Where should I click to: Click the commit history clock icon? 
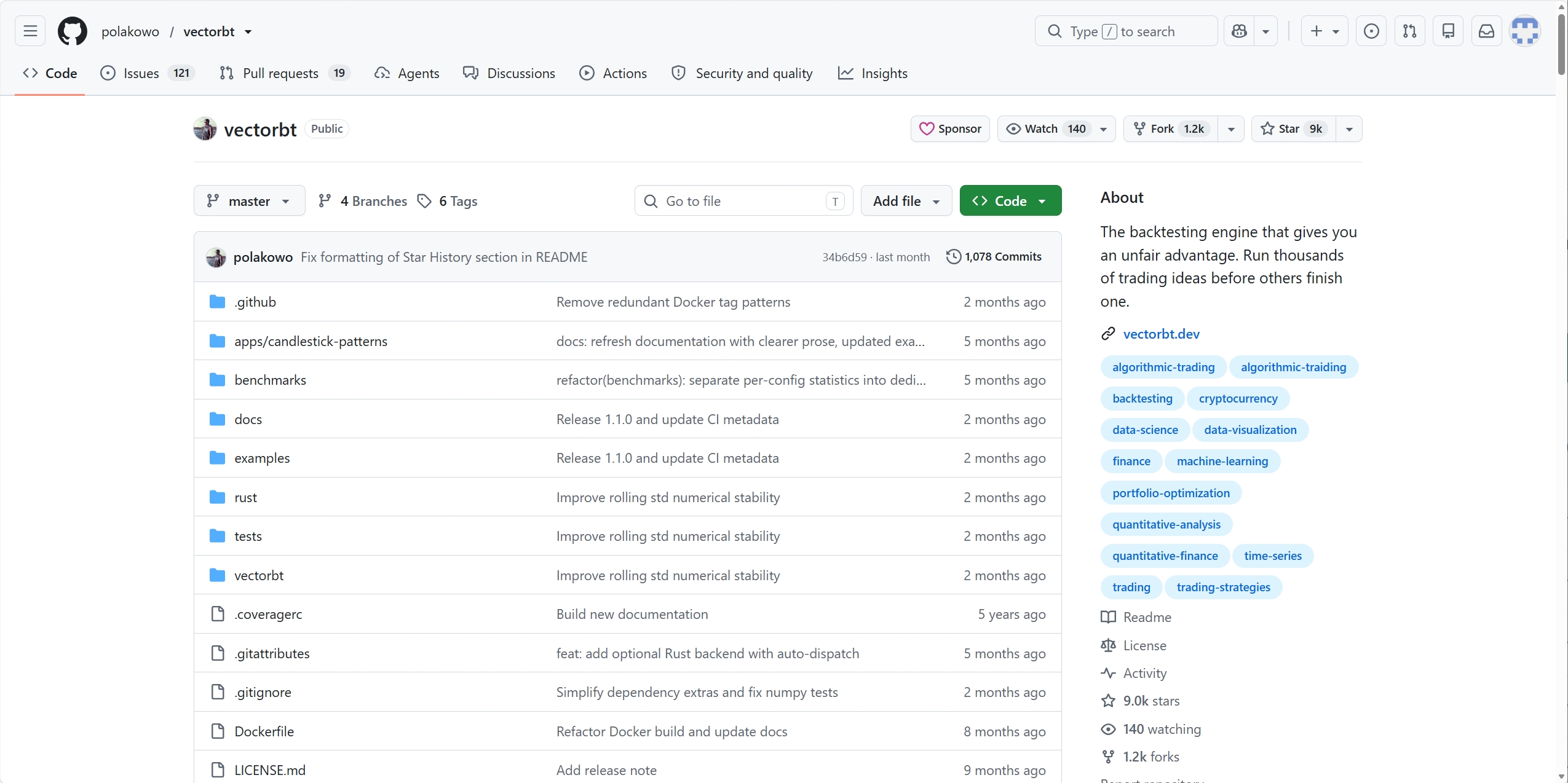pyautogui.click(x=953, y=256)
